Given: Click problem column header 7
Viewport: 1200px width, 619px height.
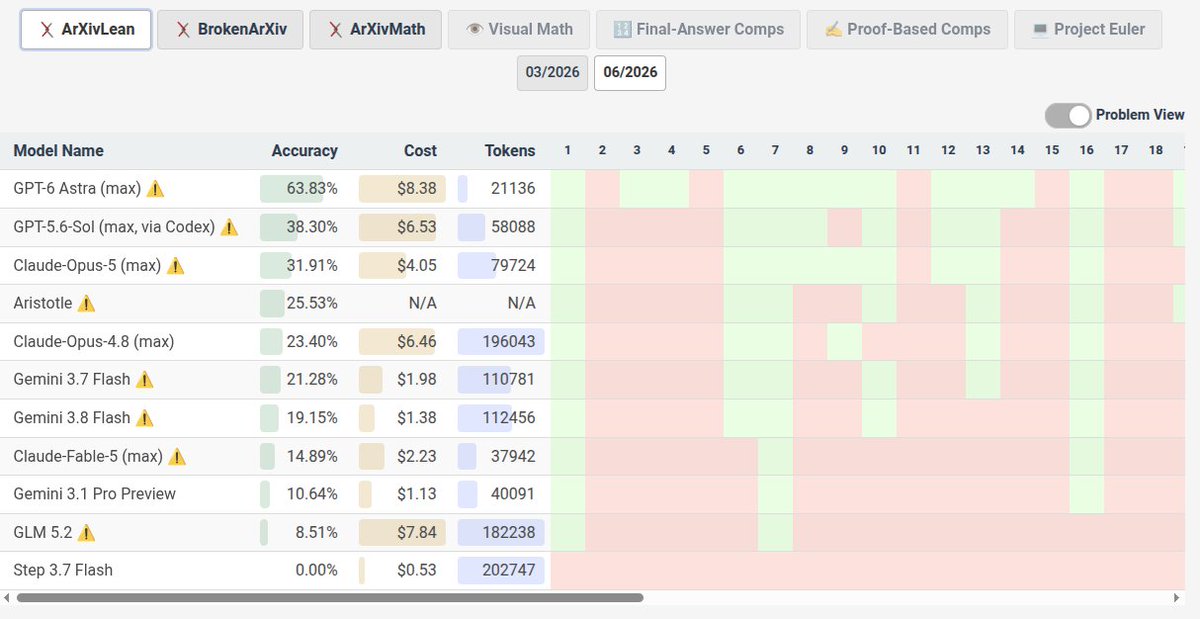Looking at the screenshot, I should click(775, 150).
